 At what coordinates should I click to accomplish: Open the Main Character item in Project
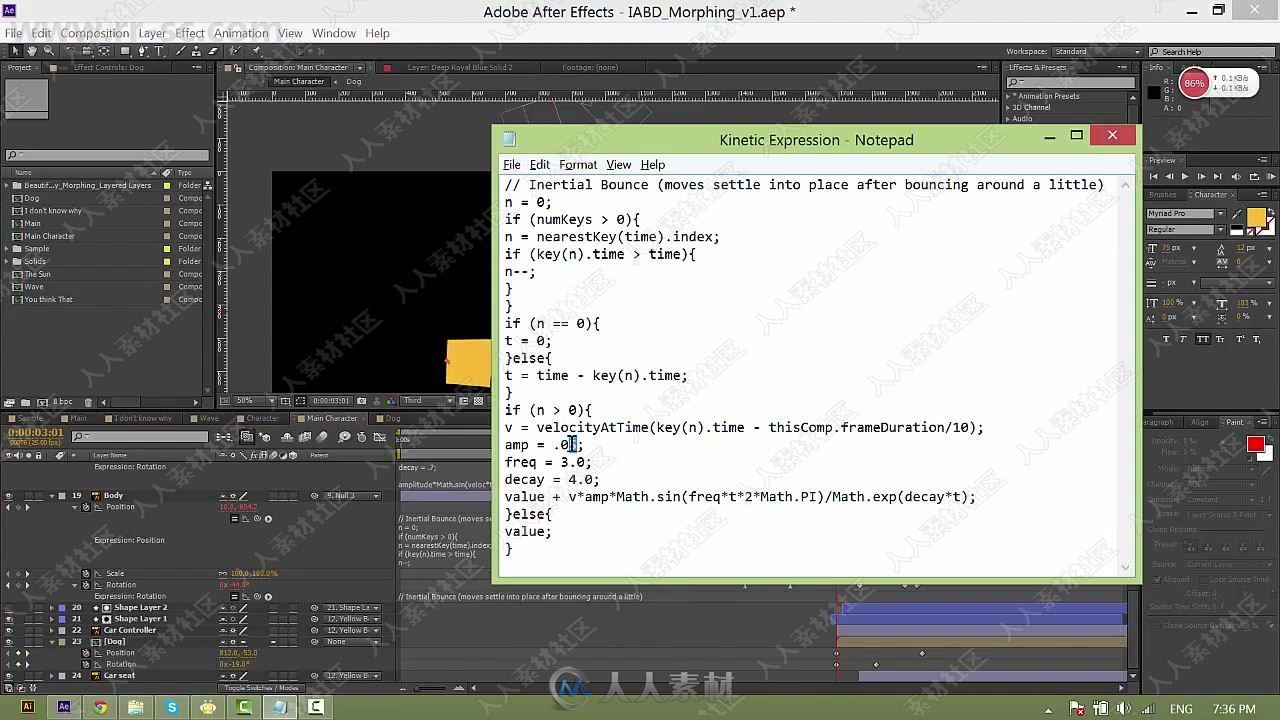(49, 236)
